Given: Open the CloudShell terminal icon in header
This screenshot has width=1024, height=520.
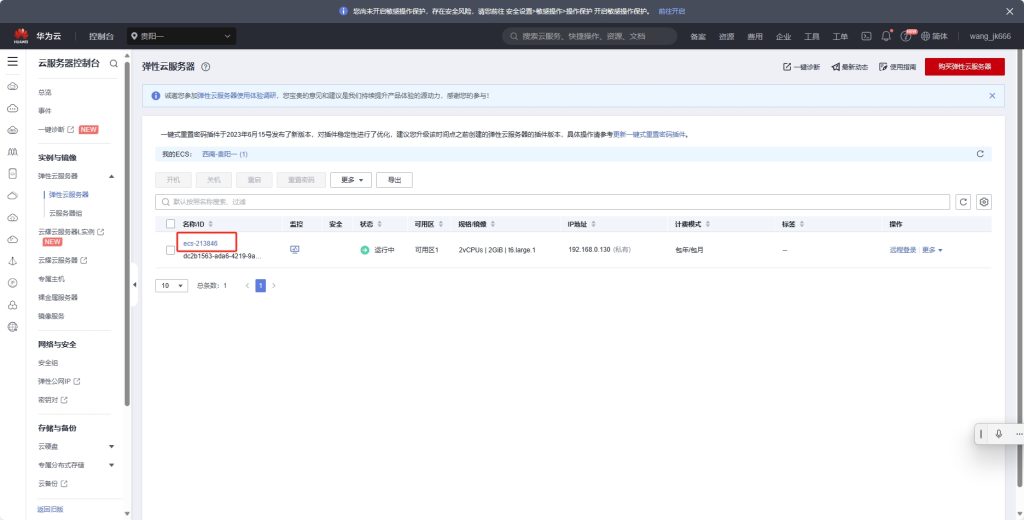Looking at the screenshot, I should coord(866,37).
